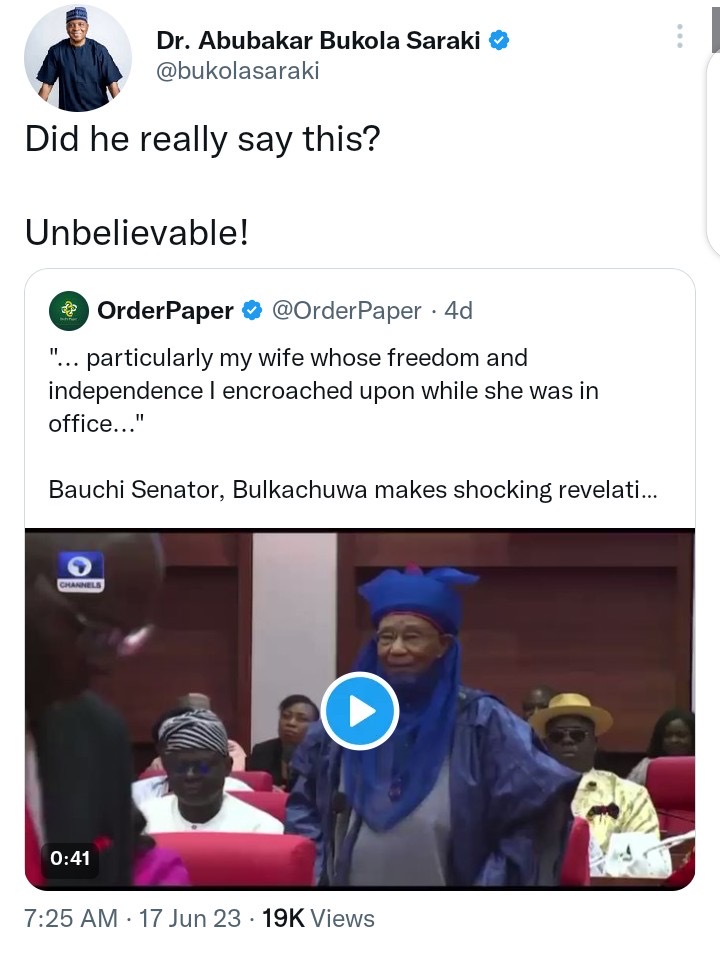Open the quoted tweet's text about the wife
The image size is (720, 955).
tap(323, 390)
